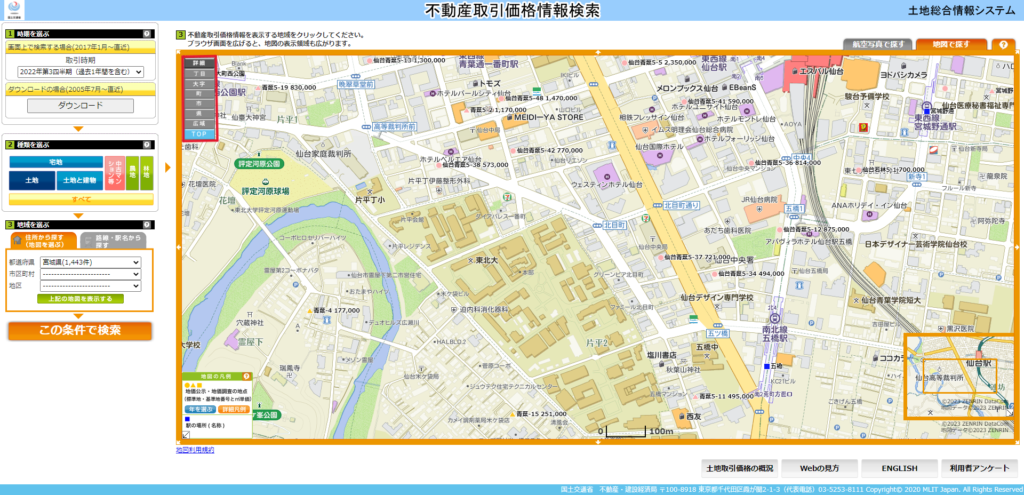The width and height of the screenshot is (1024, 495).
Task: Click the 詳細凡例 legend button
Action: pyautogui.click(x=233, y=409)
